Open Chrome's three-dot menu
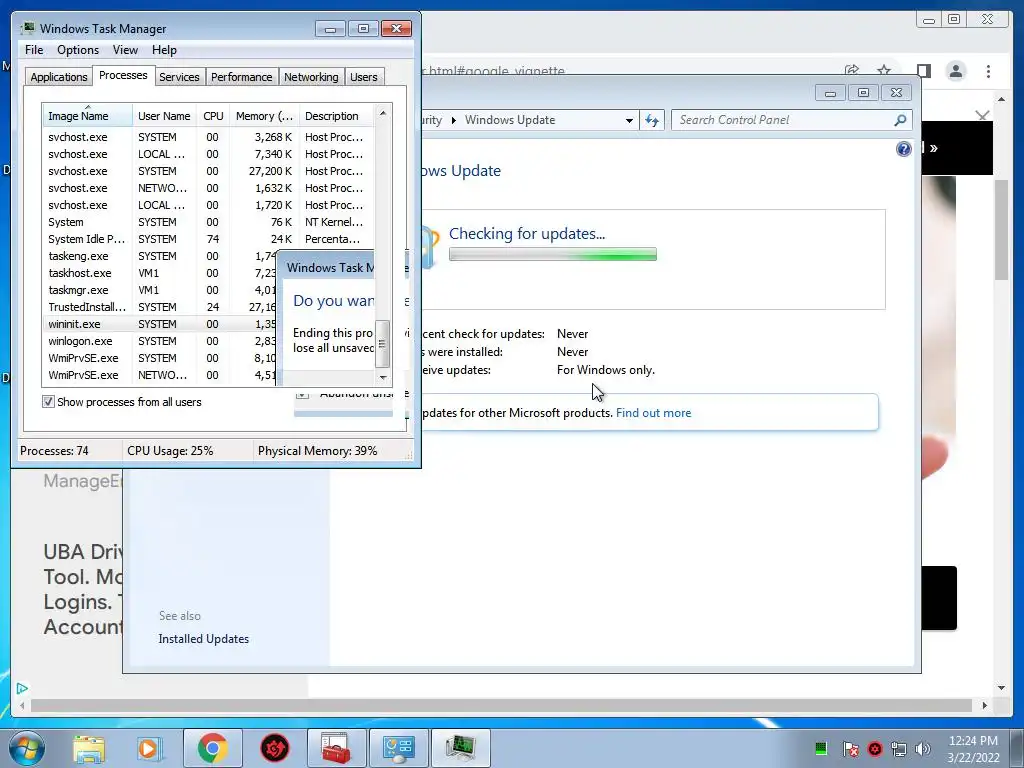Image resolution: width=1024 pixels, height=768 pixels. point(988,71)
